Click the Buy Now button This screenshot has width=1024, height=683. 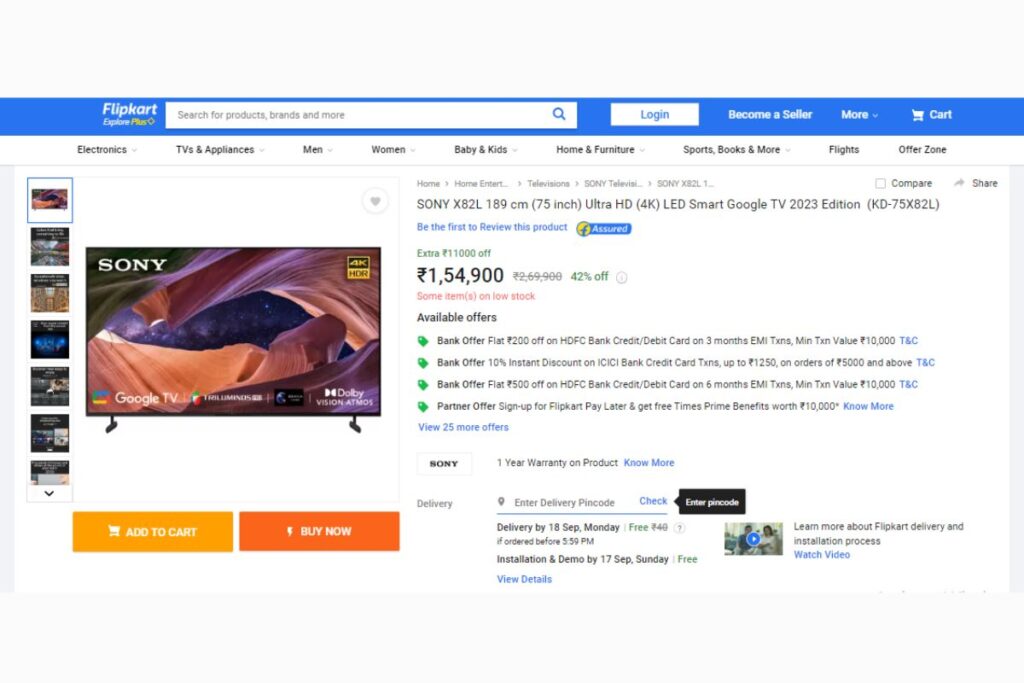pos(319,532)
